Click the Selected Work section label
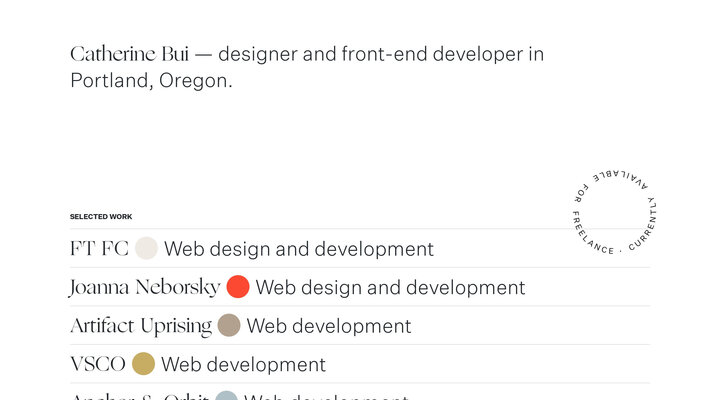This screenshot has width=720, height=400. (101, 216)
